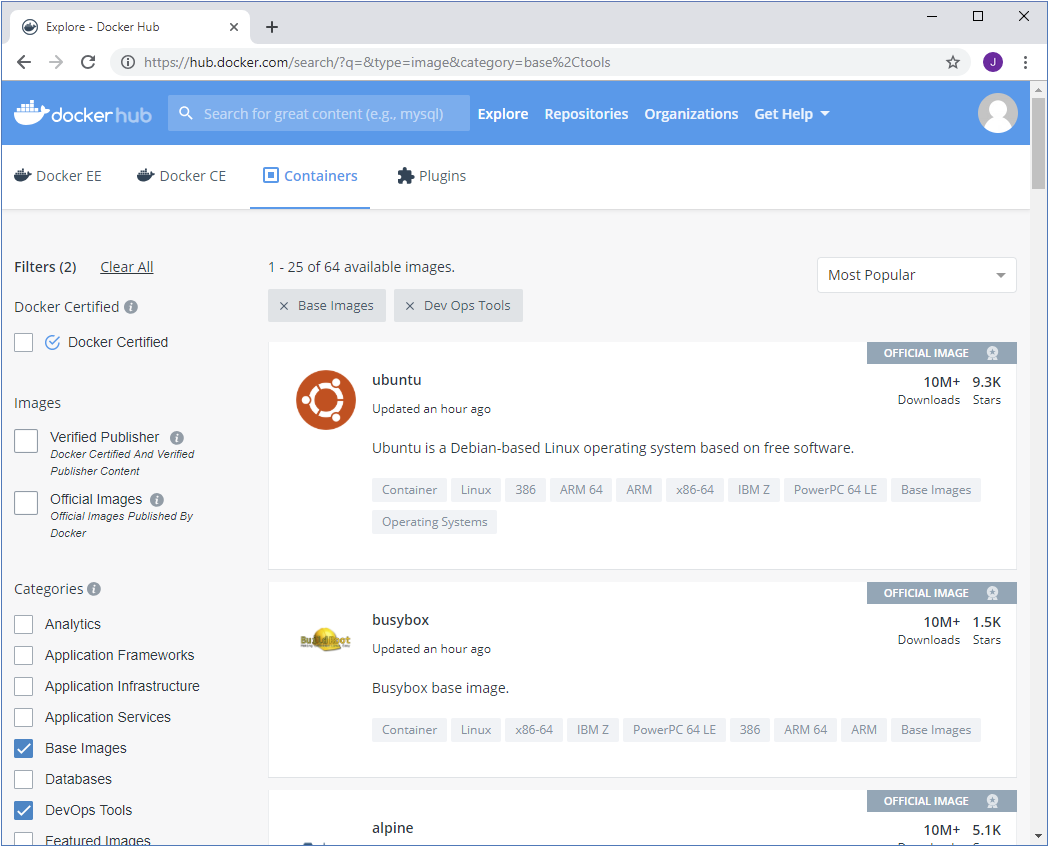Open the Chrome browser options menu
The height and width of the screenshot is (847, 1049).
pos(1025,62)
